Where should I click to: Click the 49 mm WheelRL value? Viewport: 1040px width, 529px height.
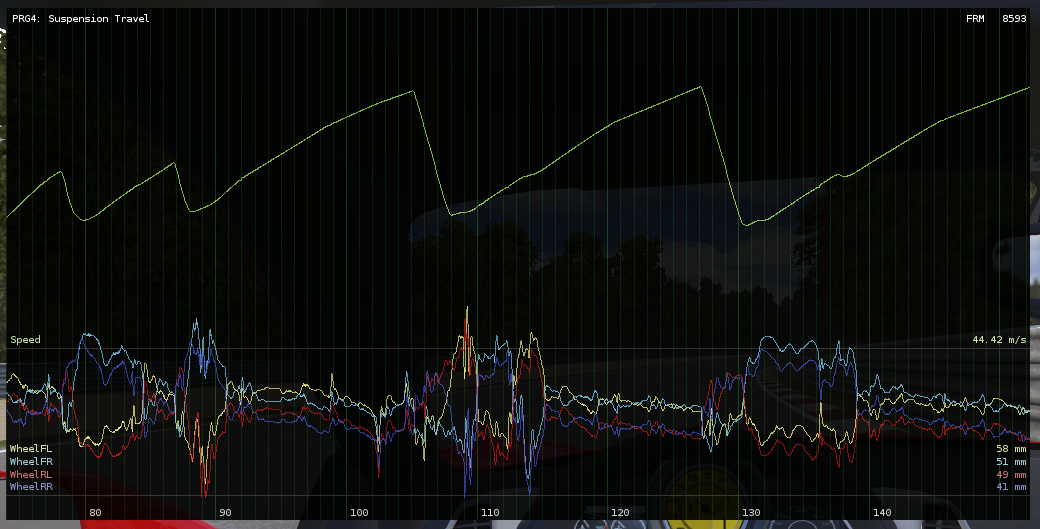[x=1011, y=474]
